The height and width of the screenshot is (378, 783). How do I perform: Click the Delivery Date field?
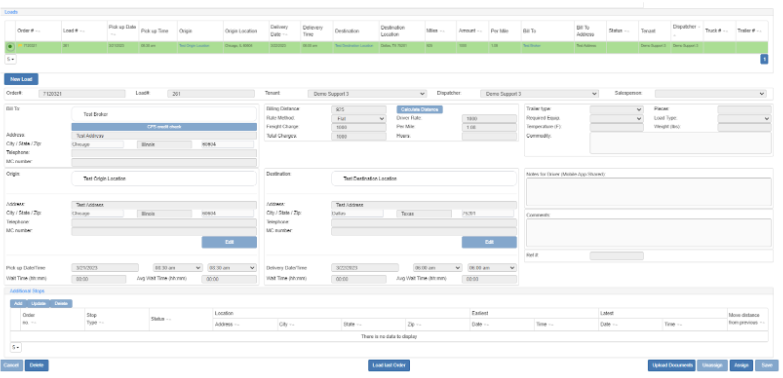point(365,268)
